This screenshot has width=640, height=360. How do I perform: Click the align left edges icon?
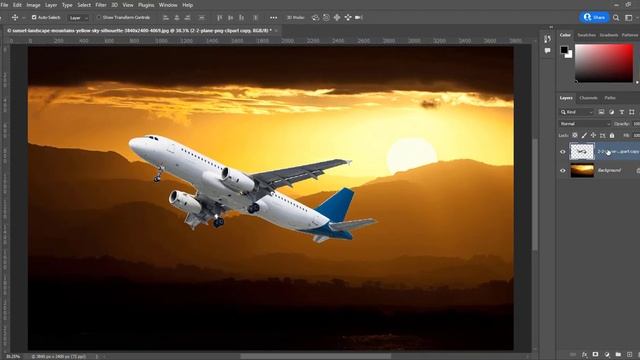[x=166, y=18]
